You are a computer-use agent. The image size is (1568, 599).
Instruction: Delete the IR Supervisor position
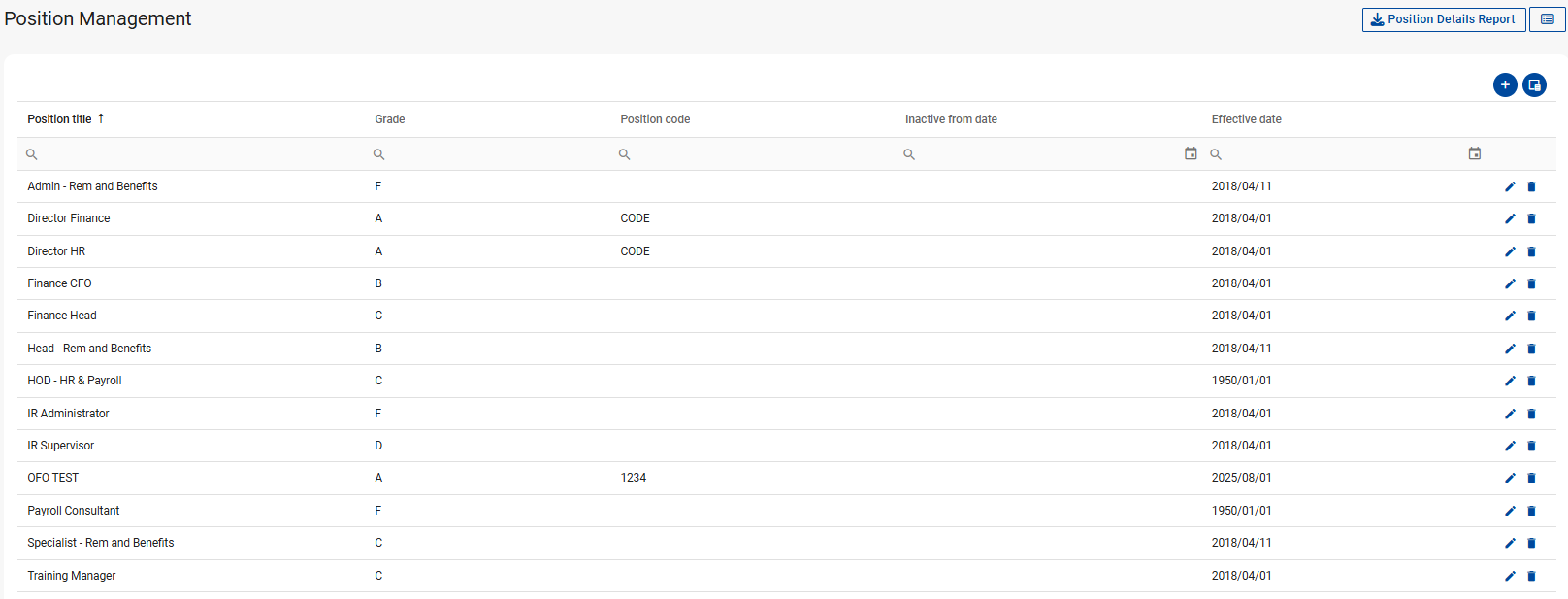point(1532,446)
